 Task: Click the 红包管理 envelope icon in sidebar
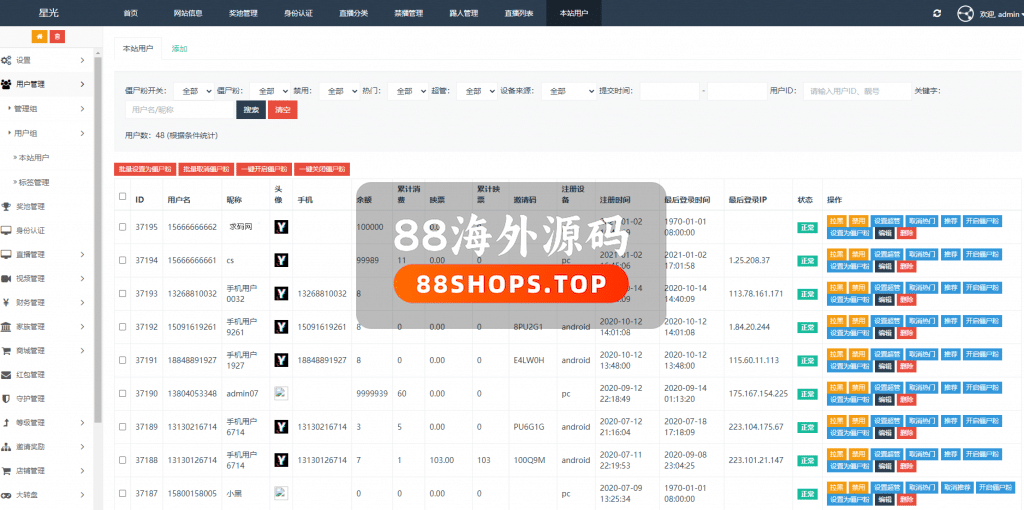(x=7, y=375)
